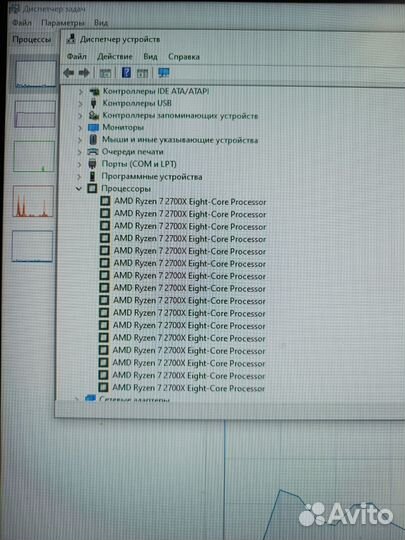405x540 pixels.
Task: Select Контроллеры запоминающих устройств label
Action: [x=180, y=116]
